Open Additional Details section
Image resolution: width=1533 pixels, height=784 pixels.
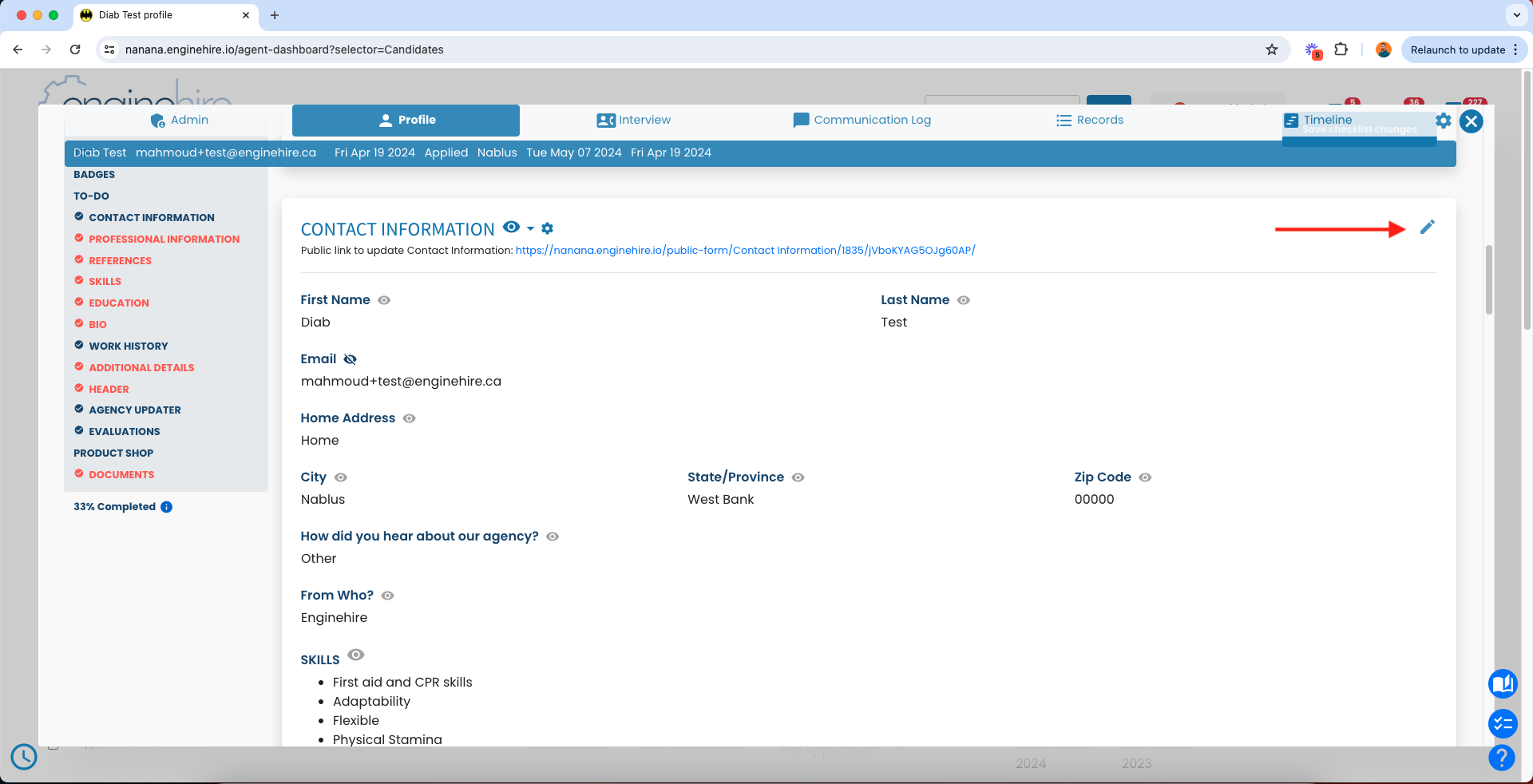[141, 367]
